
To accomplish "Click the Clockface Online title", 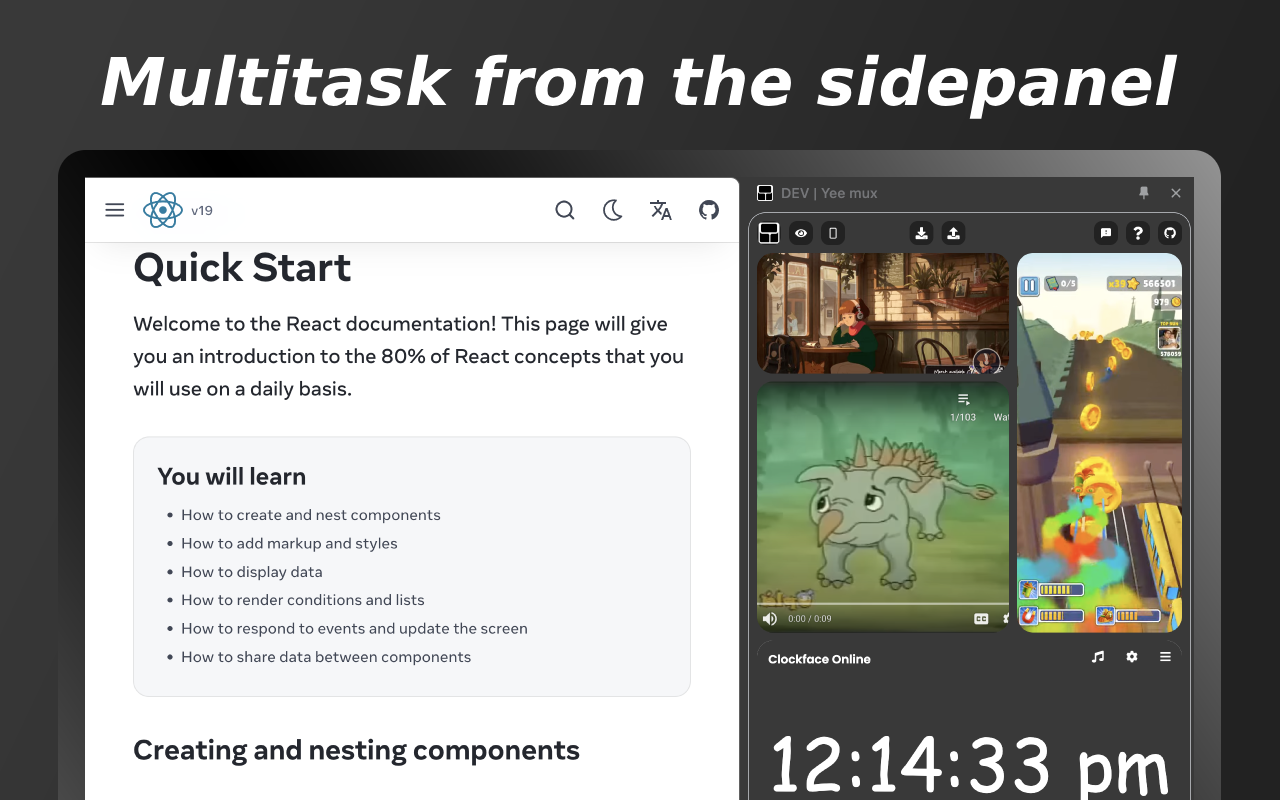I will [819, 659].
